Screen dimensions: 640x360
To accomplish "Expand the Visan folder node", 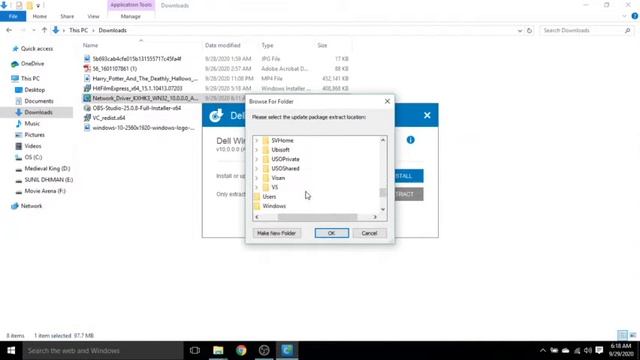I will [257, 178].
